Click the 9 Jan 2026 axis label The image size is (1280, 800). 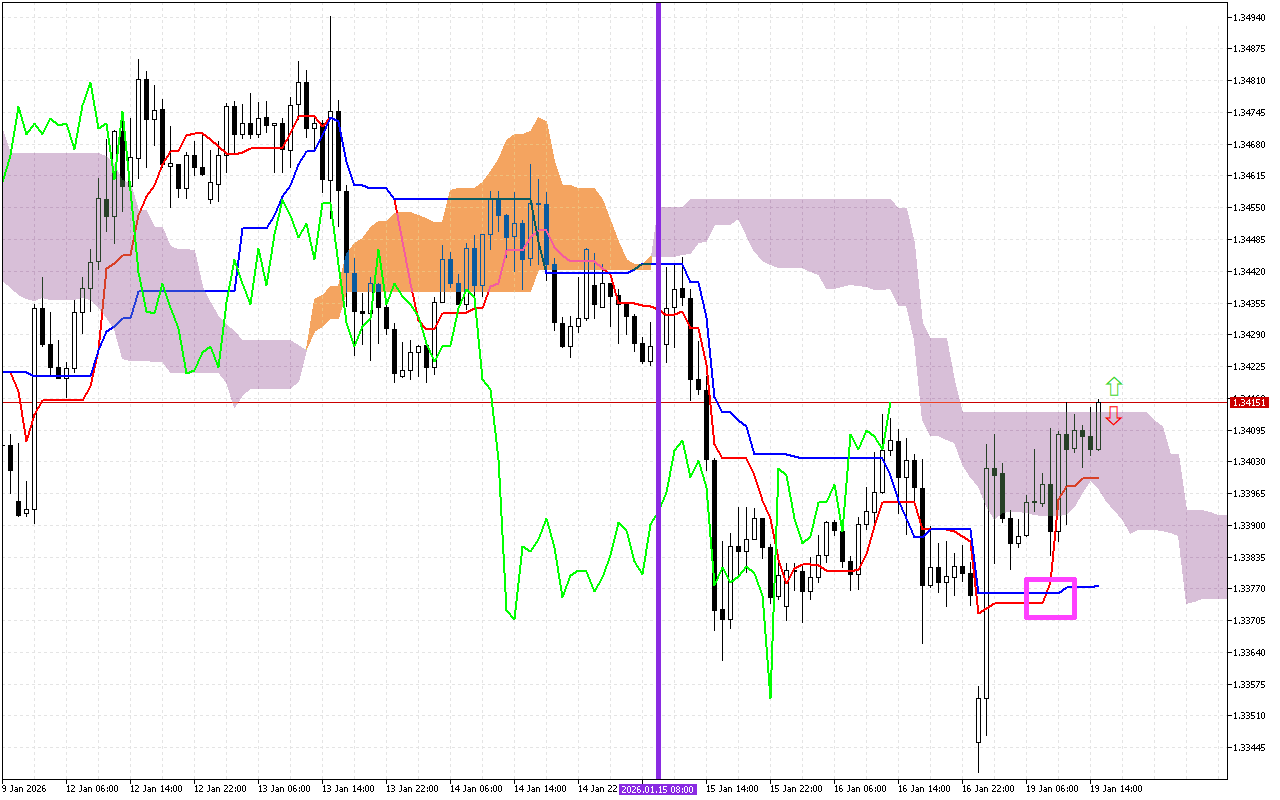22,787
